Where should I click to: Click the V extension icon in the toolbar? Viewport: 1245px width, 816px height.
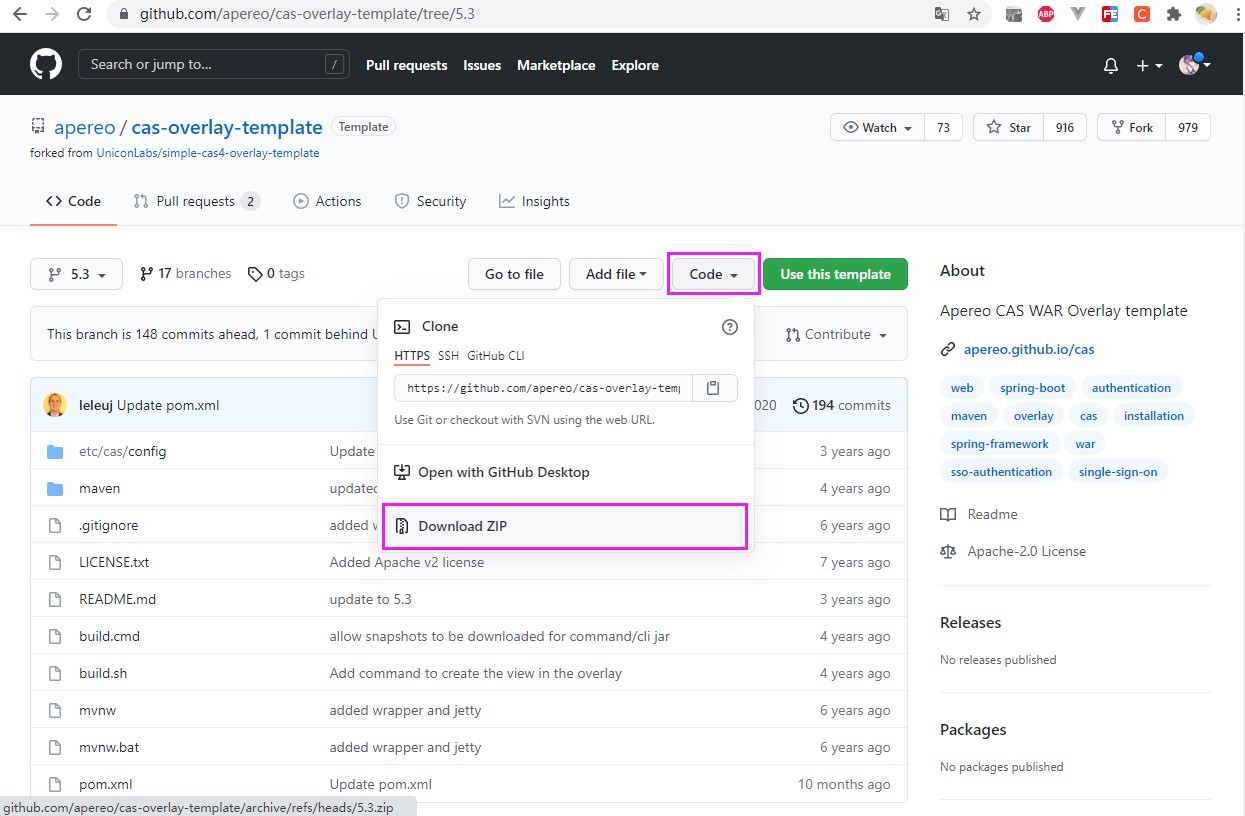pos(1078,14)
